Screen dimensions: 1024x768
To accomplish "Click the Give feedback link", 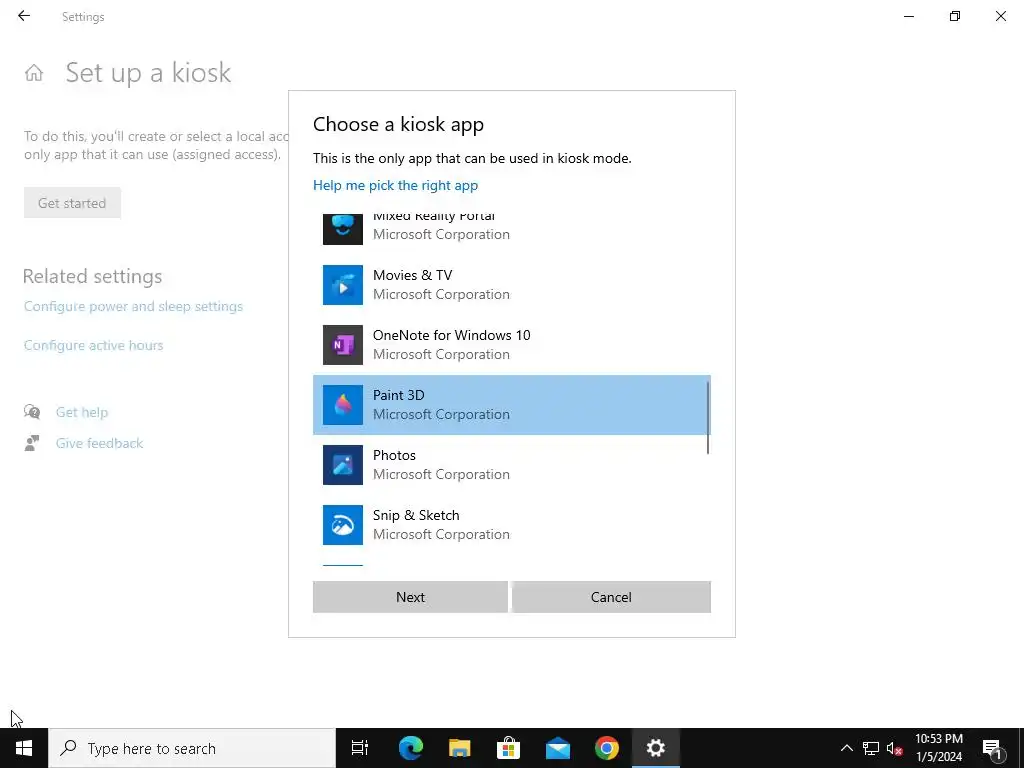I will (99, 443).
